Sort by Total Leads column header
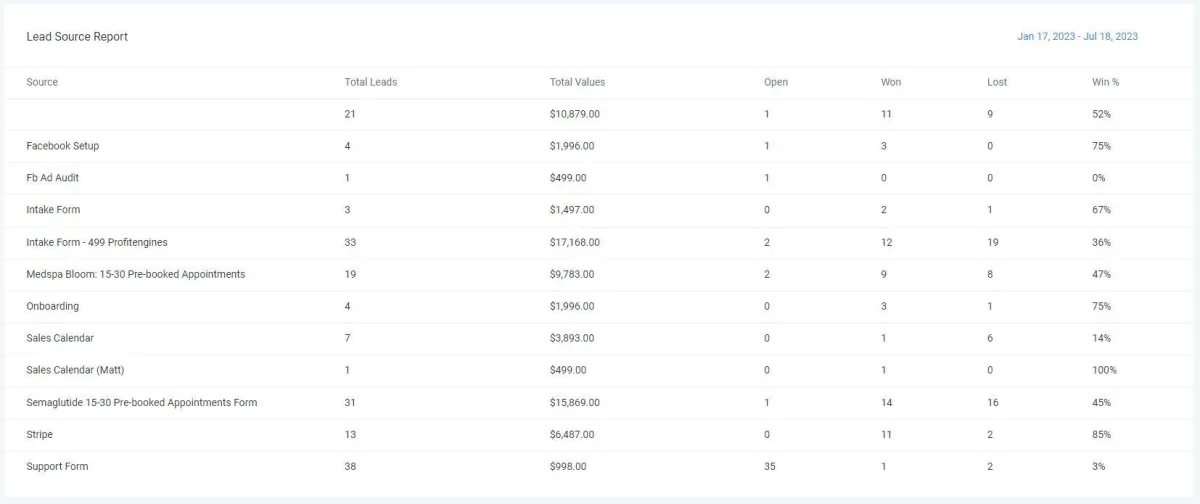Viewport: 1200px width, 504px height. pos(371,82)
